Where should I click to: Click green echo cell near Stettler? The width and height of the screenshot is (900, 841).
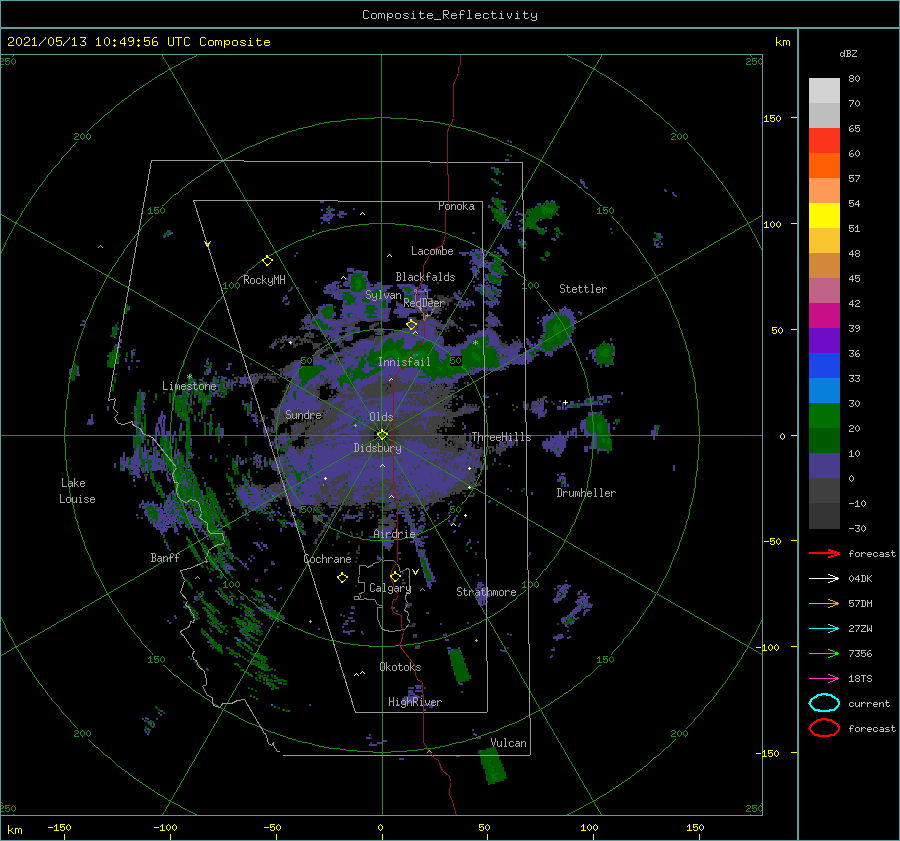click(x=556, y=329)
